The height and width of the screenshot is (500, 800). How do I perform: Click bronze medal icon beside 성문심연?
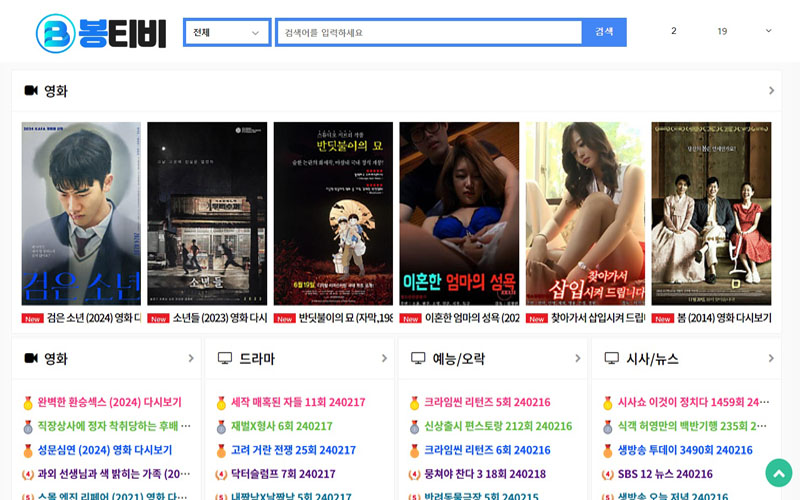(28, 451)
